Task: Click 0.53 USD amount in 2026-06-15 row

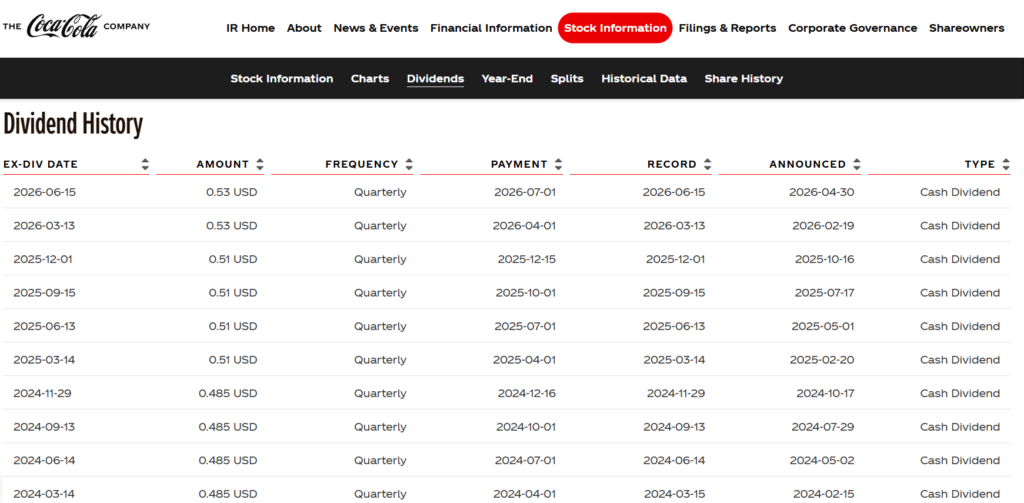Action: (x=232, y=192)
